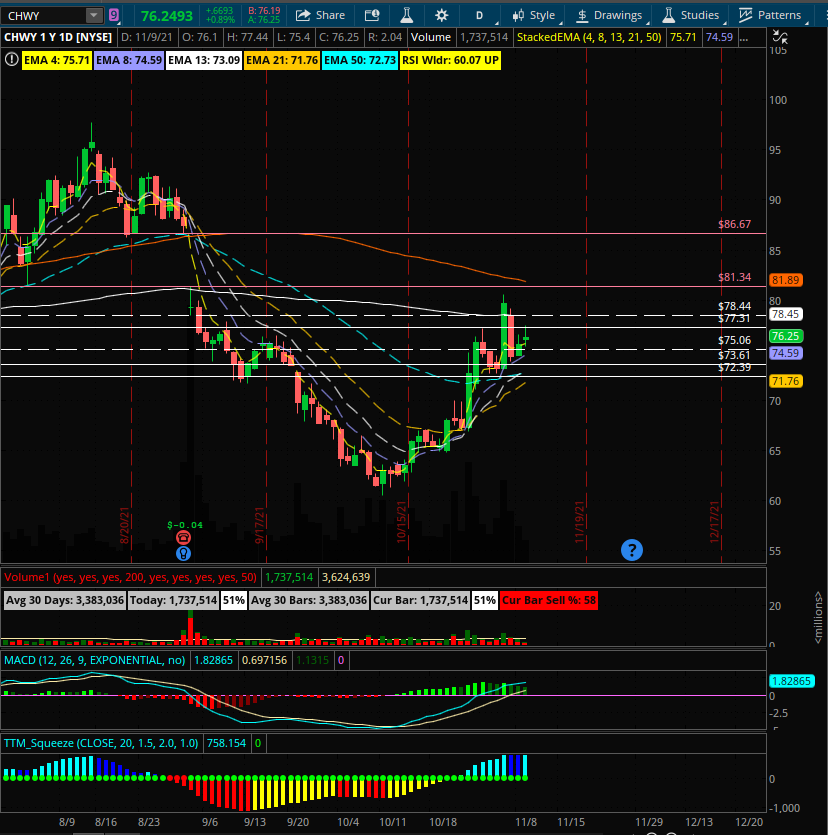Click the exclamation warning icon beside EMA 4
The width and height of the screenshot is (828, 835).
coord(11,60)
